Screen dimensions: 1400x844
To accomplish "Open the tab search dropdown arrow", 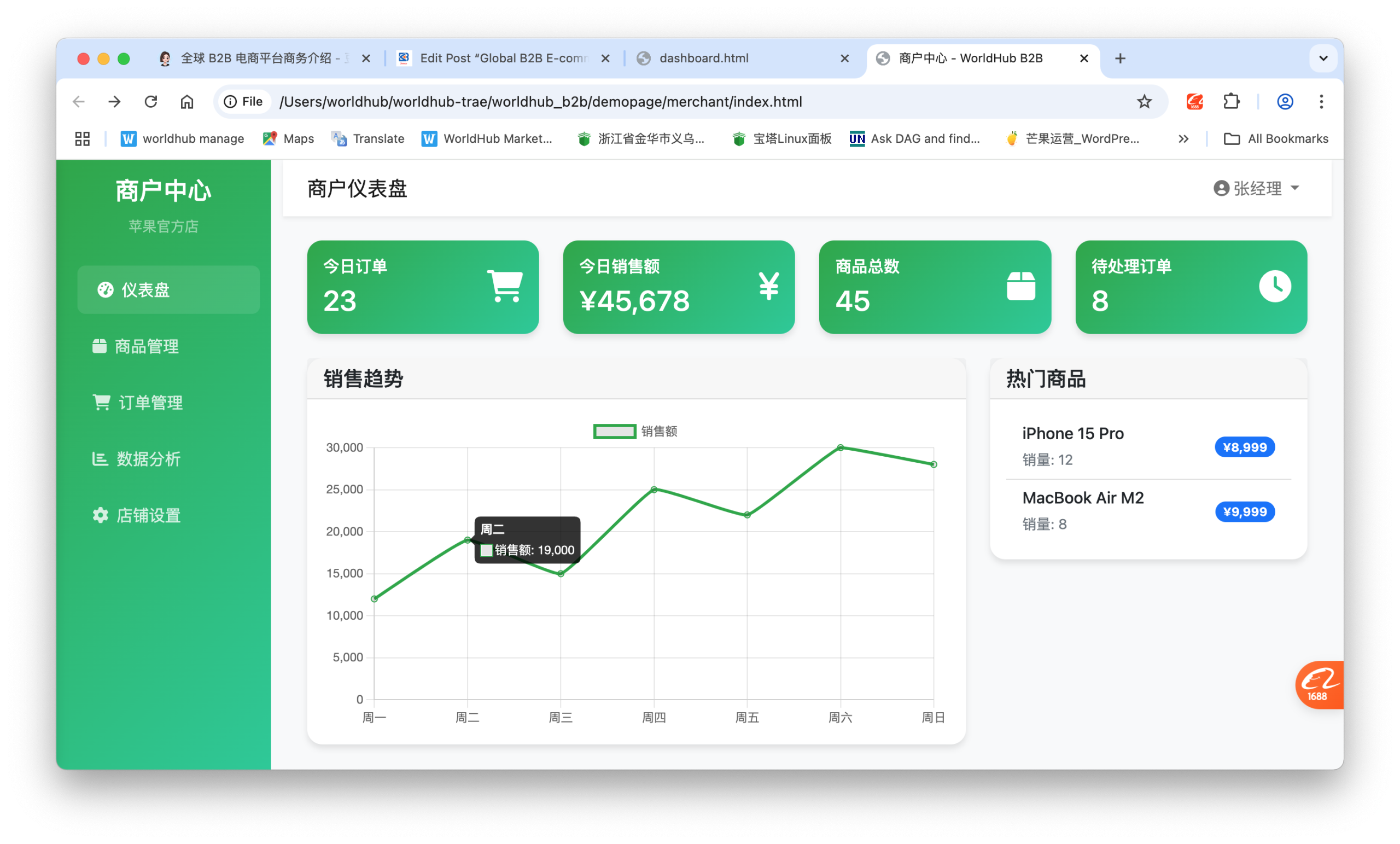I will (x=1323, y=59).
